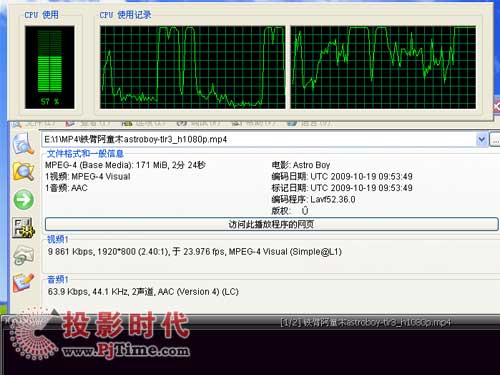This screenshot has width=500, height=375.
Task: Click the player title bar astroboy-tlr3_h1080p.mp4
Action: click(x=366, y=322)
